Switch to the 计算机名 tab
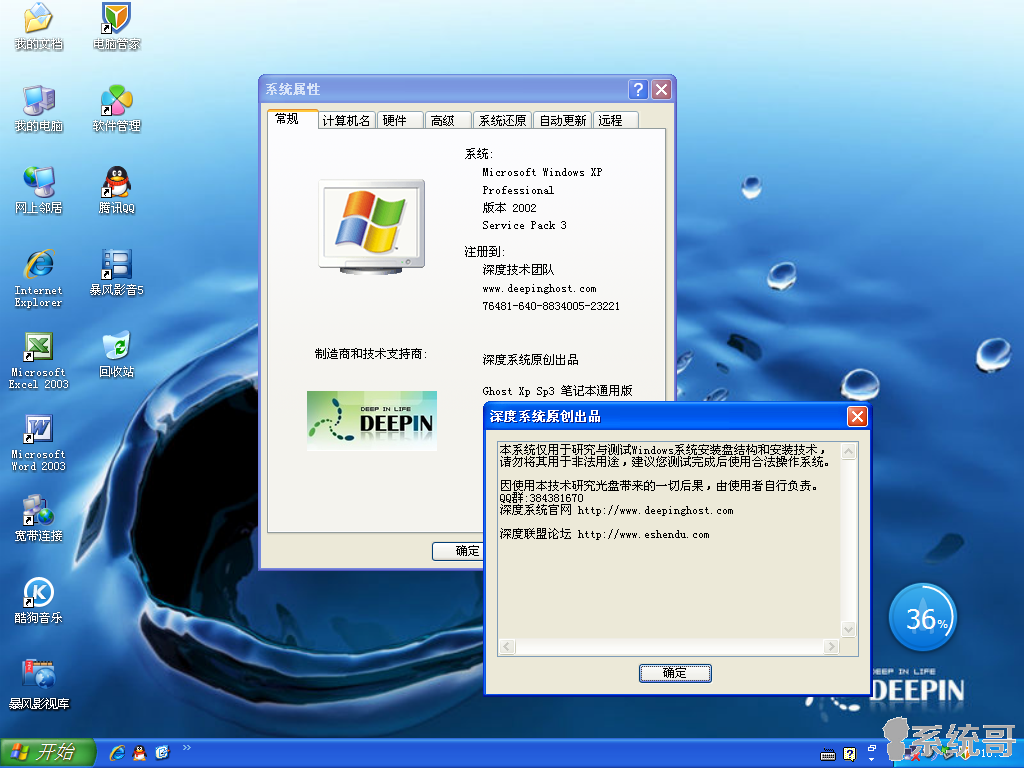Screen dimensions: 1024x768 (x=346, y=121)
